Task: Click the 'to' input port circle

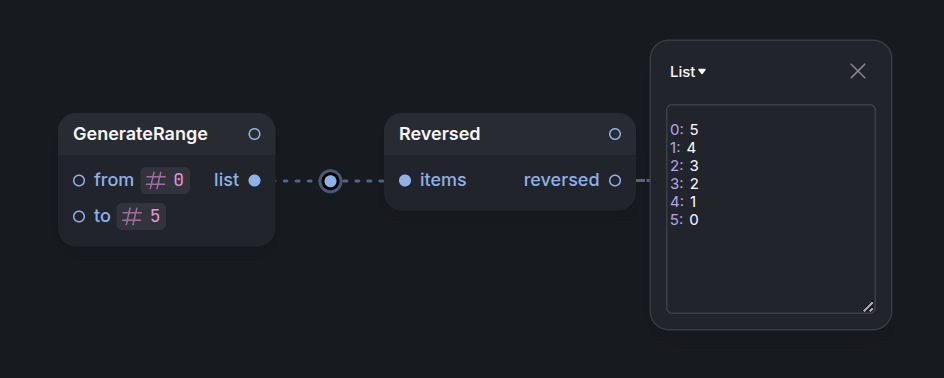Action: [x=79, y=217]
